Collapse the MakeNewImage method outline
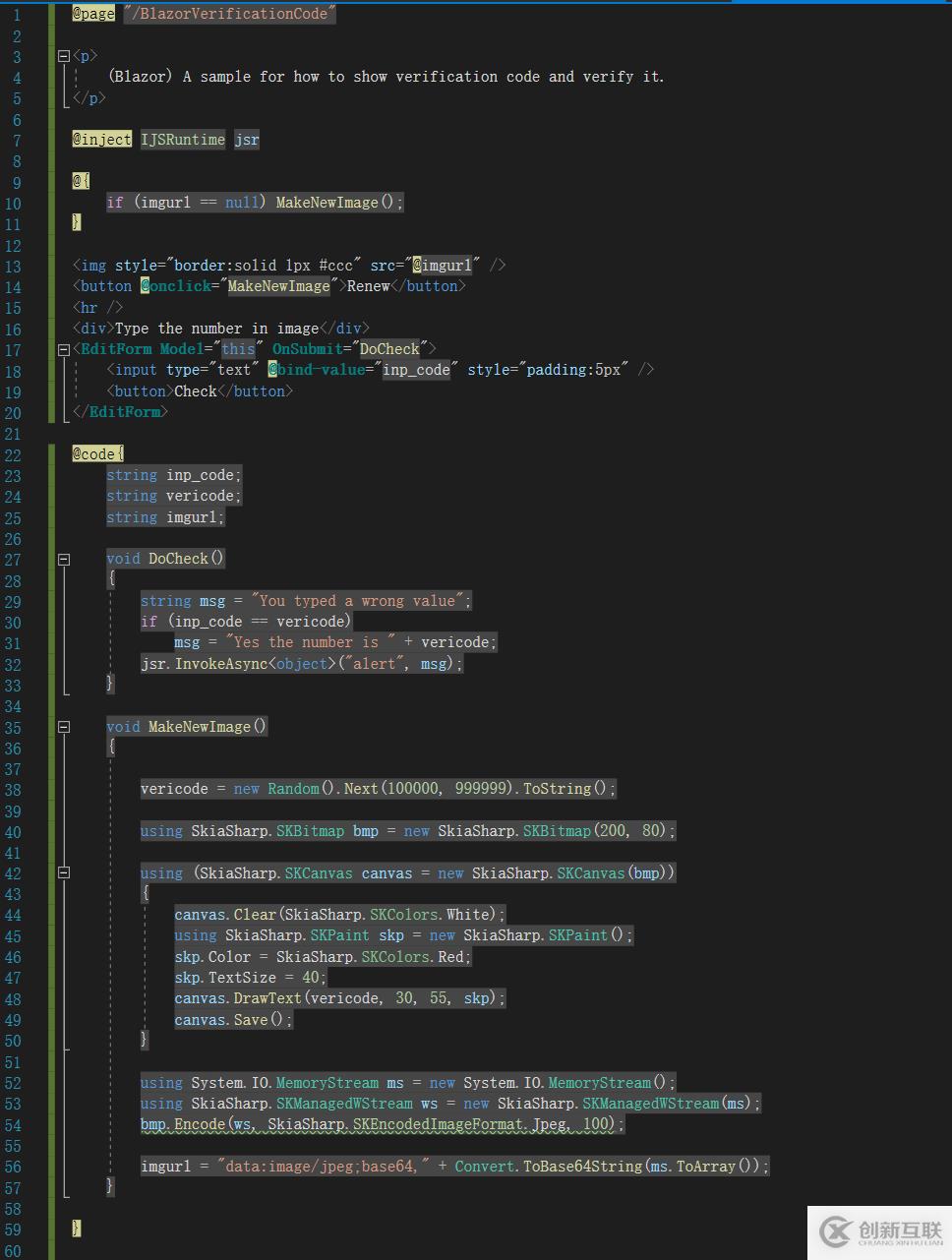The height and width of the screenshot is (1260, 952). [64, 727]
